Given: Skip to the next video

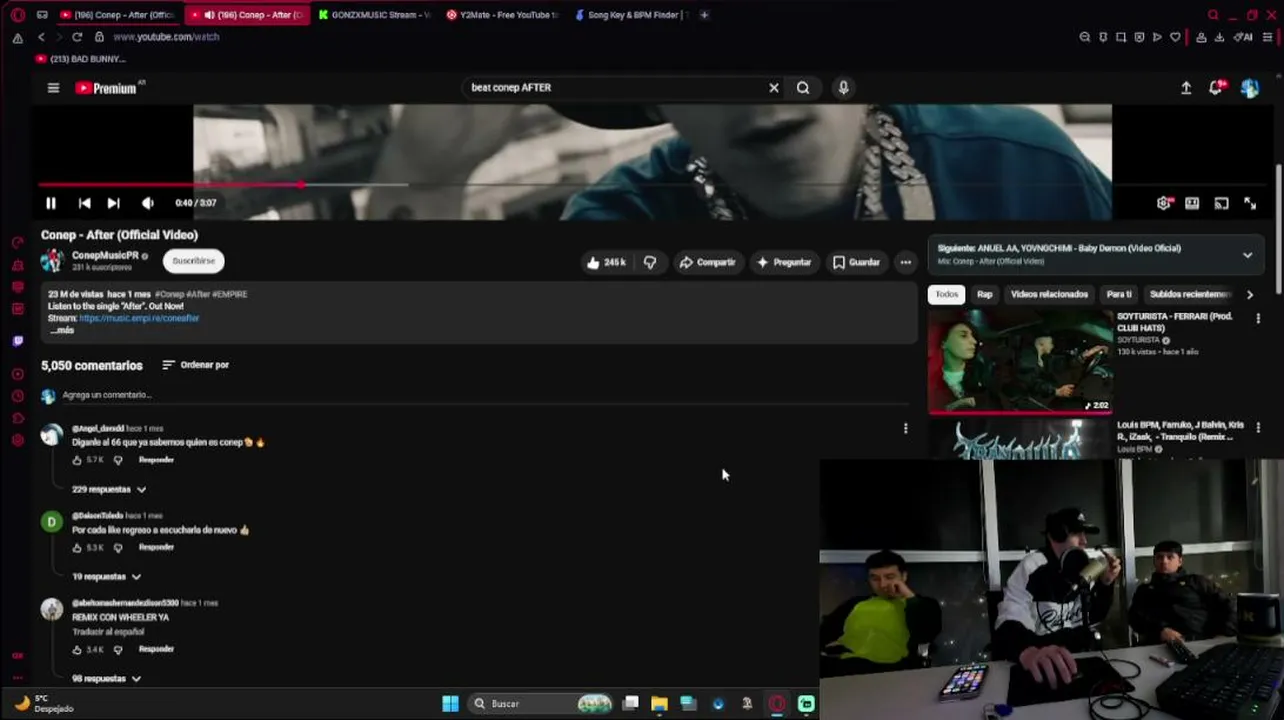Looking at the screenshot, I should click(x=113, y=203).
